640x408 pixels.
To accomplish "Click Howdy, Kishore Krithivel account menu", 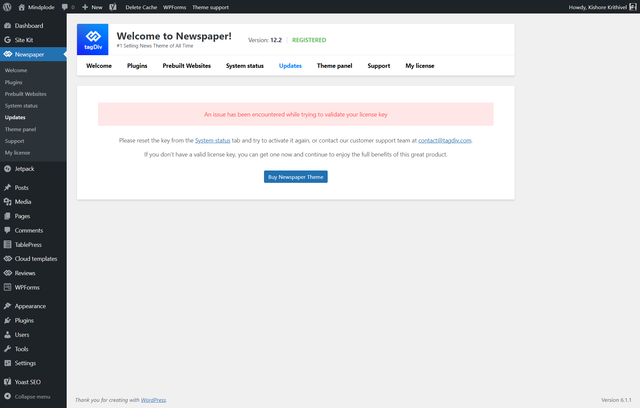I will tap(598, 7).
